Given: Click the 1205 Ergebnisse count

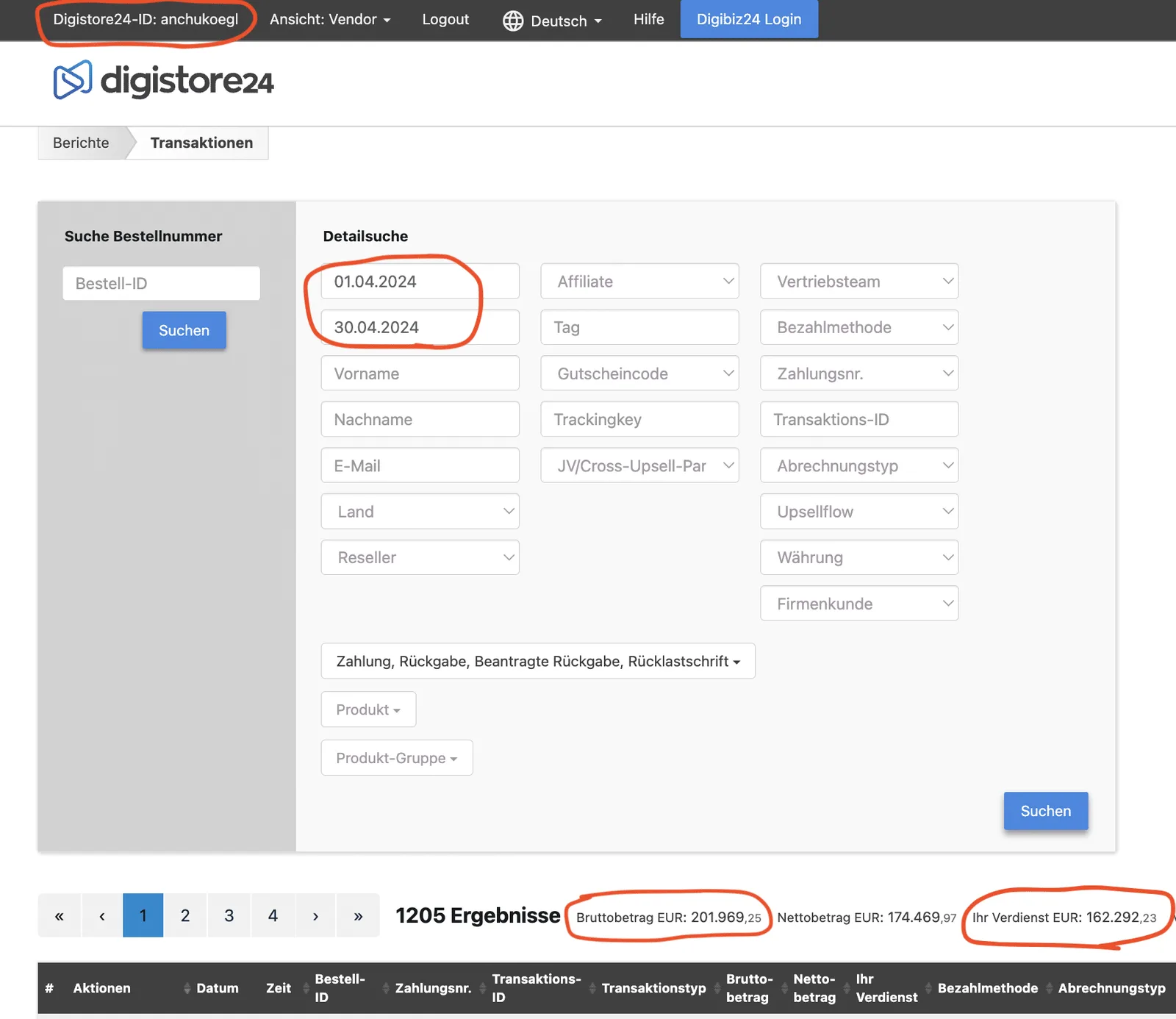Looking at the screenshot, I should tap(478, 915).
